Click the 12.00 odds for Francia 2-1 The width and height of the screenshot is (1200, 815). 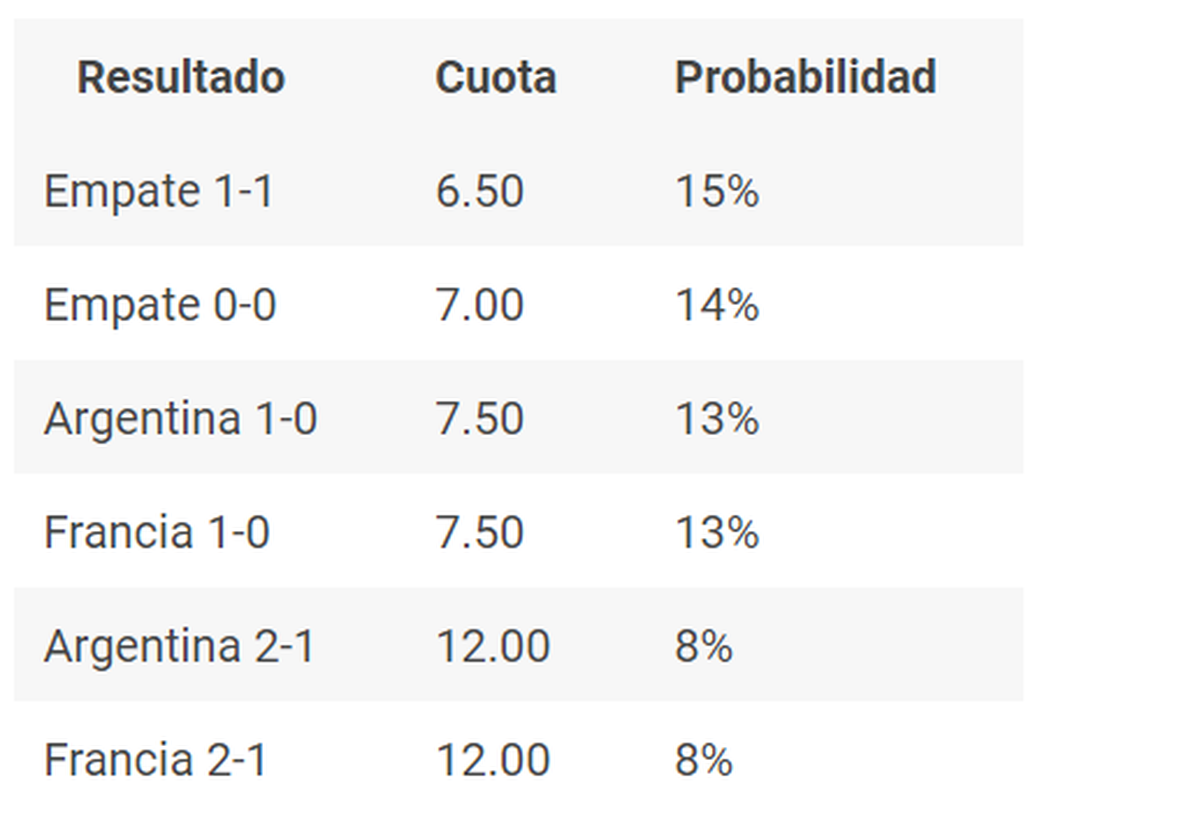(492, 760)
